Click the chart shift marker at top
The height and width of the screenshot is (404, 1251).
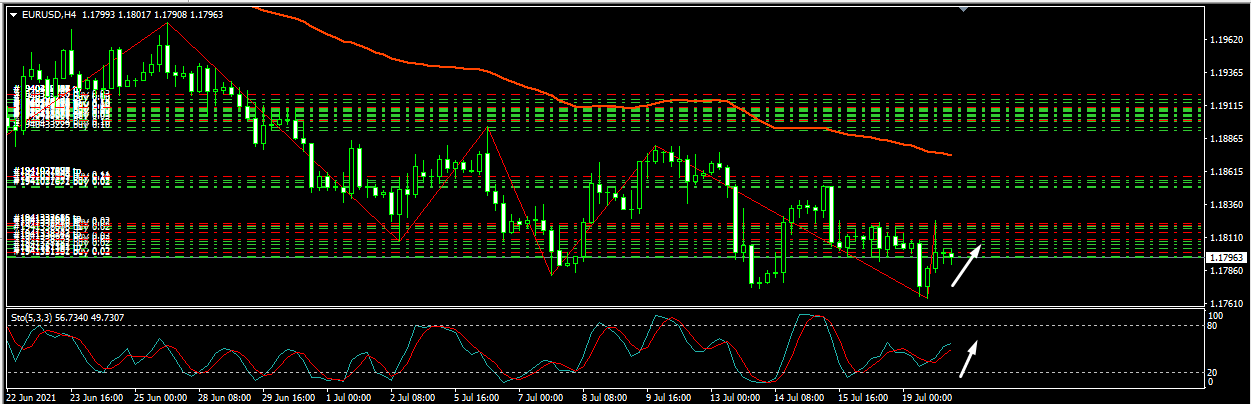963,9
